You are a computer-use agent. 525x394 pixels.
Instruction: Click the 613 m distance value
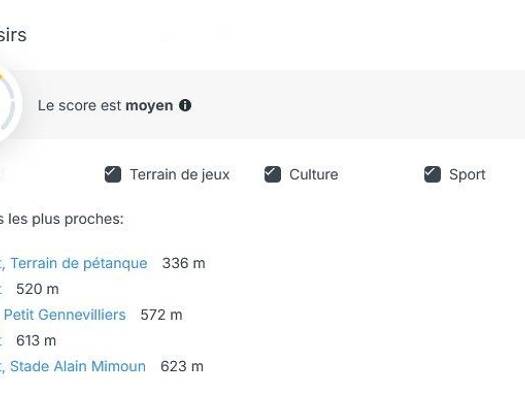pos(36,341)
